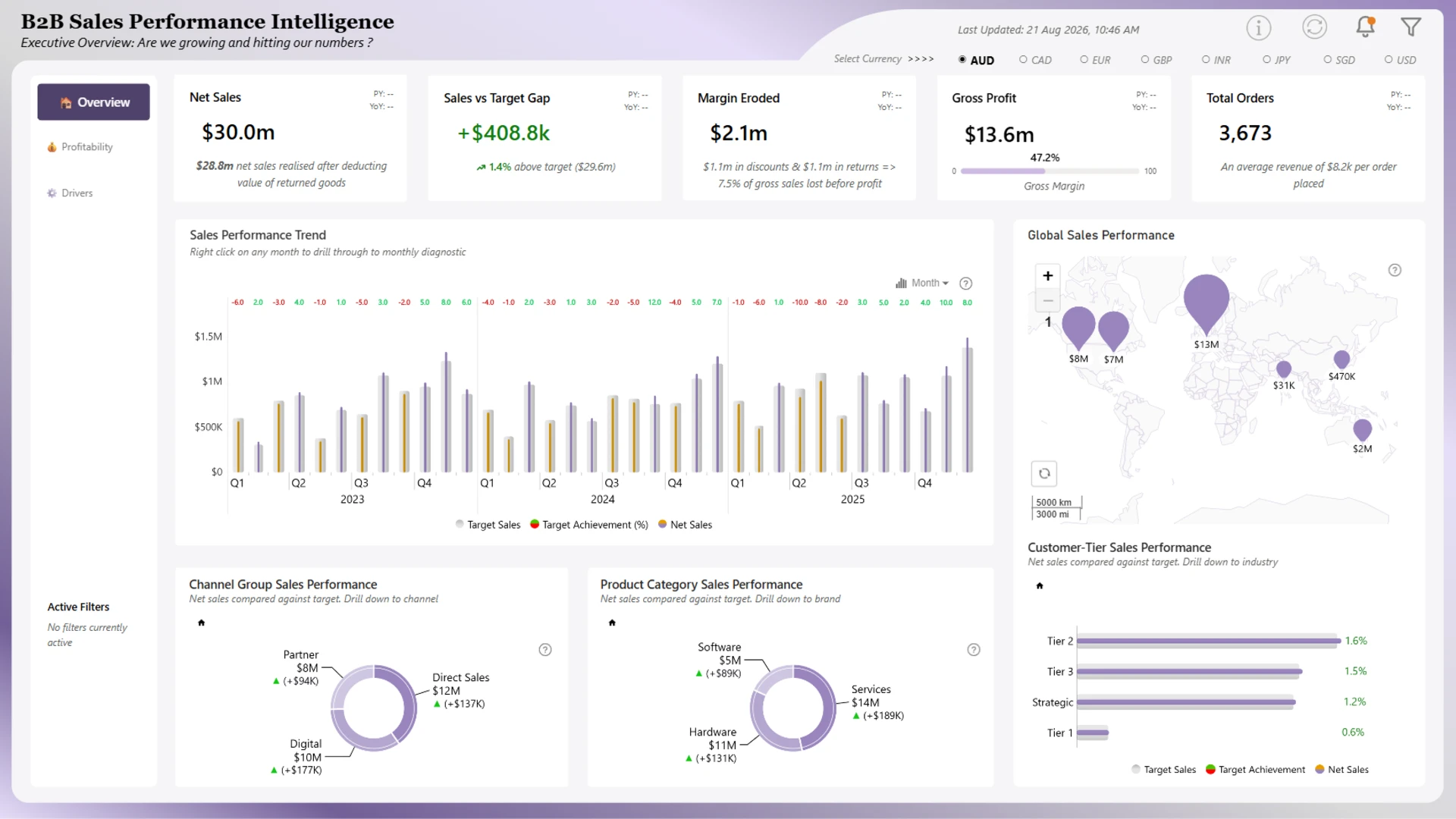Click the Margin Eroded $2.1m value
The image size is (1456, 819).
click(x=739, y=133)
